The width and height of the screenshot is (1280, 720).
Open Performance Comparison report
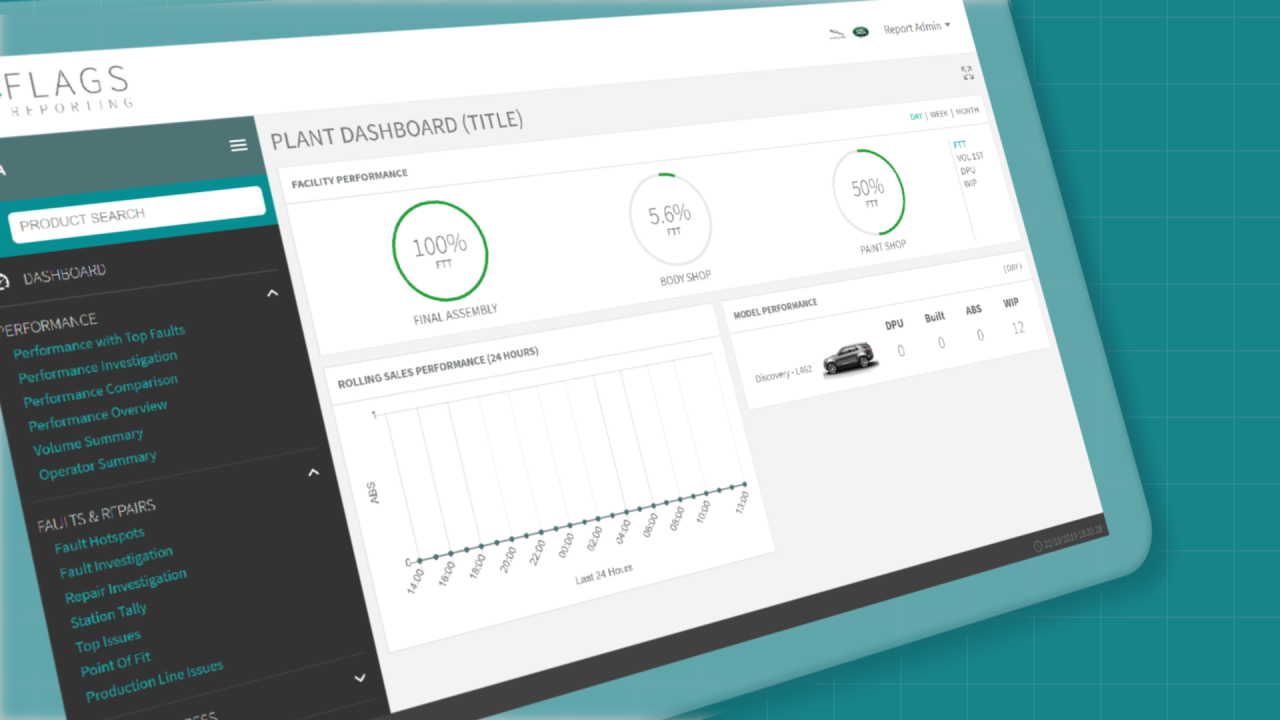(101, 392)
